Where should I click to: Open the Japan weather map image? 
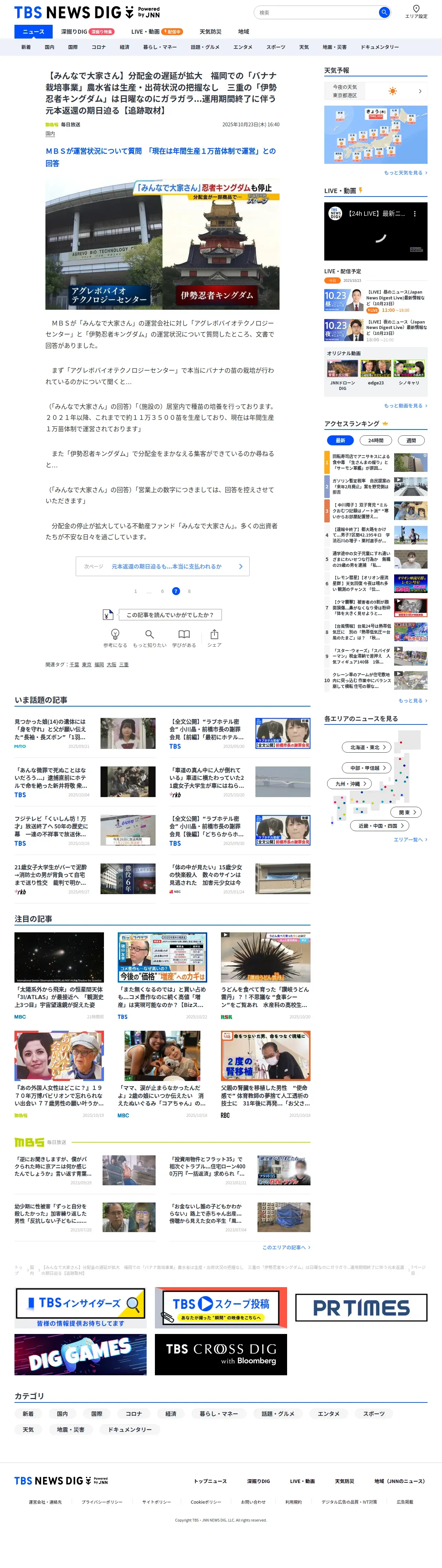[x=376, y=135]
